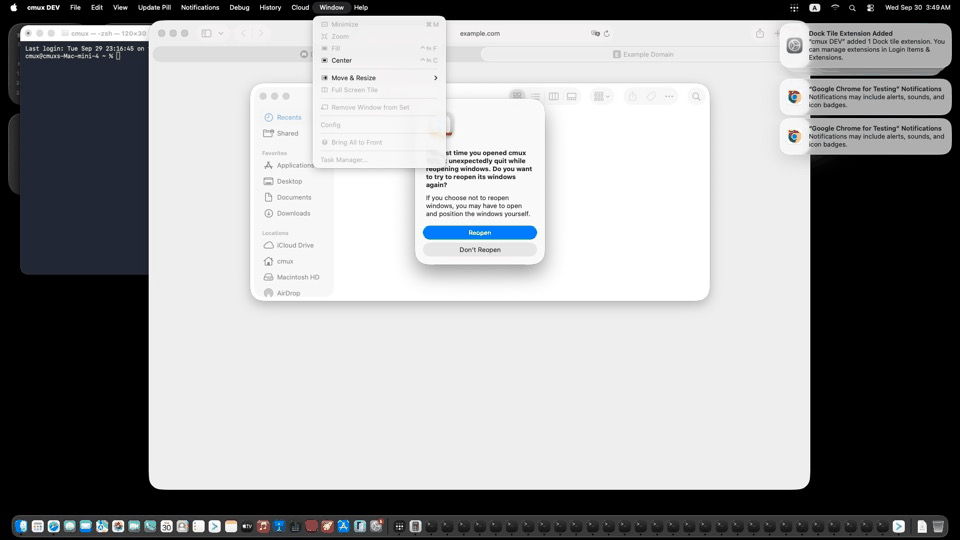Click Wi-Fi status icon in menu bar

(834, 8)
